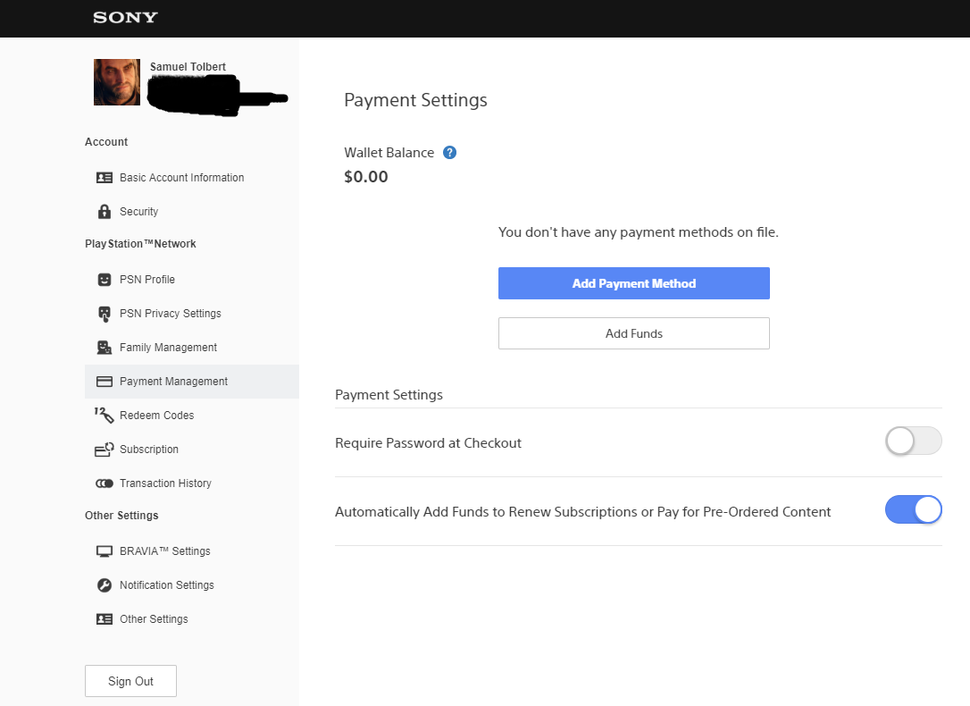Image resolution: width=970 pixels, height=706 pixels.
Task: Click the Subscription renewal icon
Action: (x=104, y=450)
